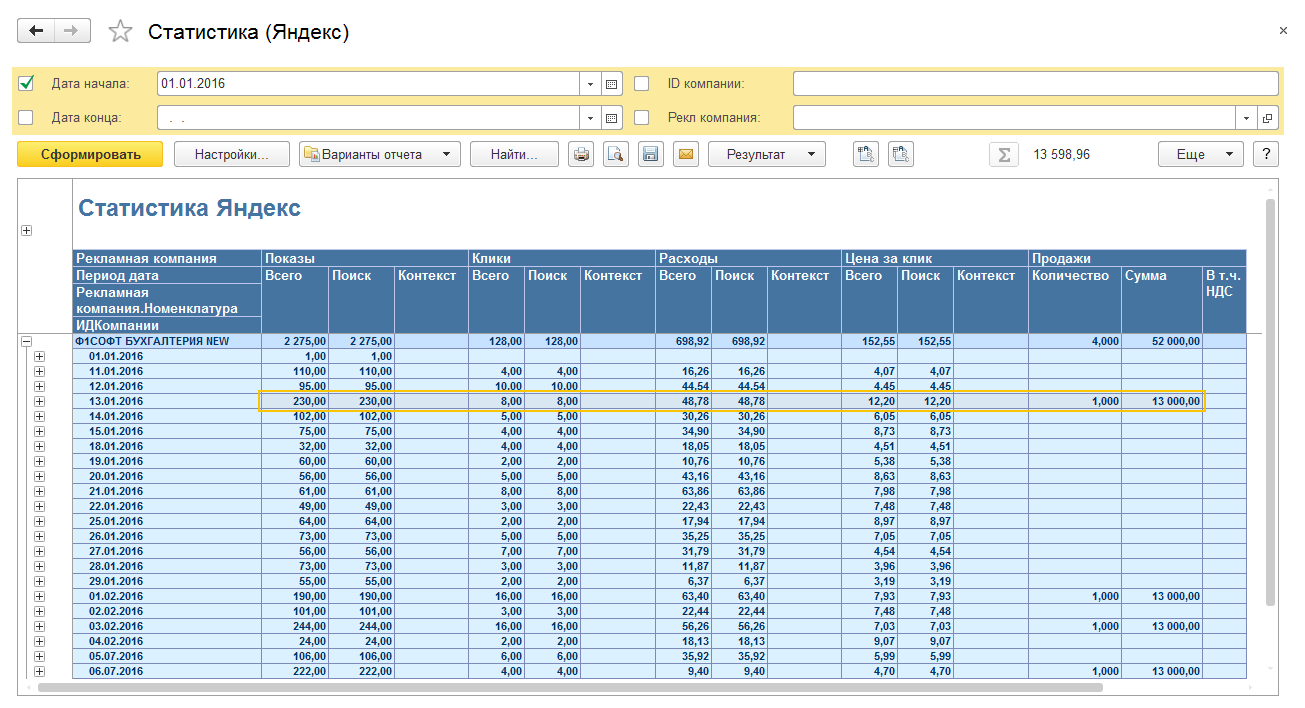Select the Продажи column header
The image size is (1305, 708).
coord(1138,258)
